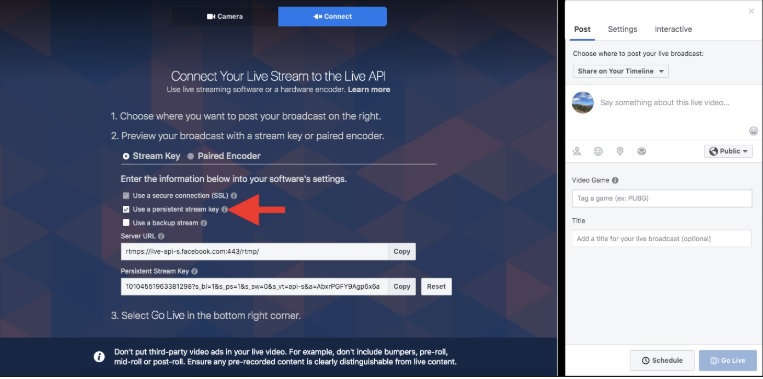The width and height of the screenshot is (763, 379).
Task: Enable Use a backup stream checkbox
Action: pos(126,223)
